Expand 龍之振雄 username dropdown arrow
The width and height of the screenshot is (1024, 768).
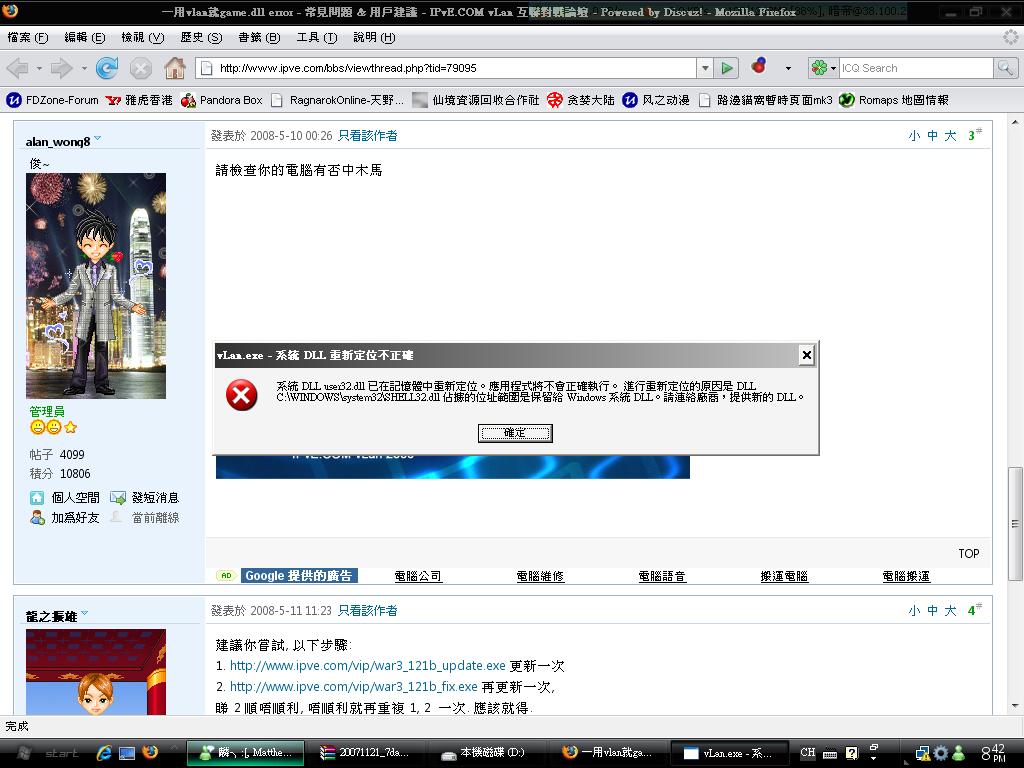(84, 613)
